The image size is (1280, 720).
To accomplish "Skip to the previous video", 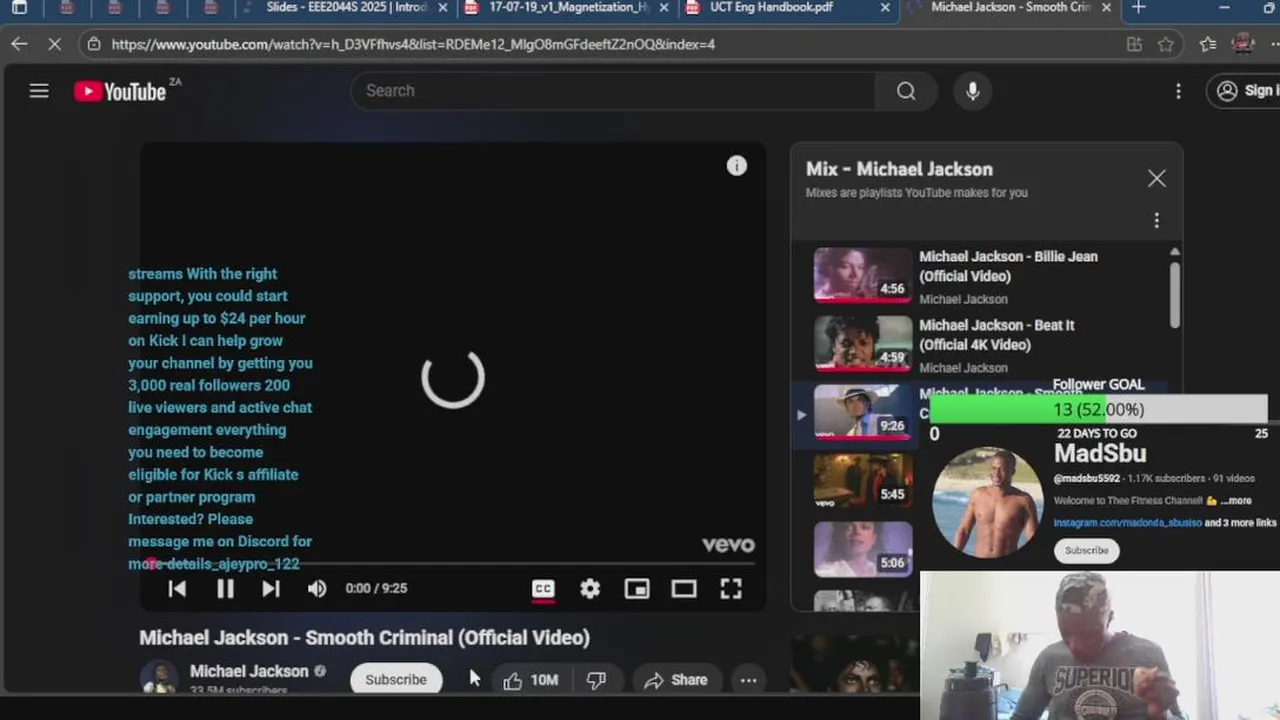I will [177, 589].
